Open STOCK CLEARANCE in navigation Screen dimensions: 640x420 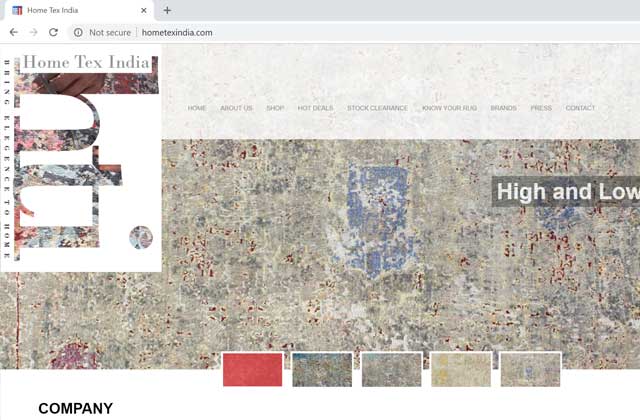(x=378, y=108)
